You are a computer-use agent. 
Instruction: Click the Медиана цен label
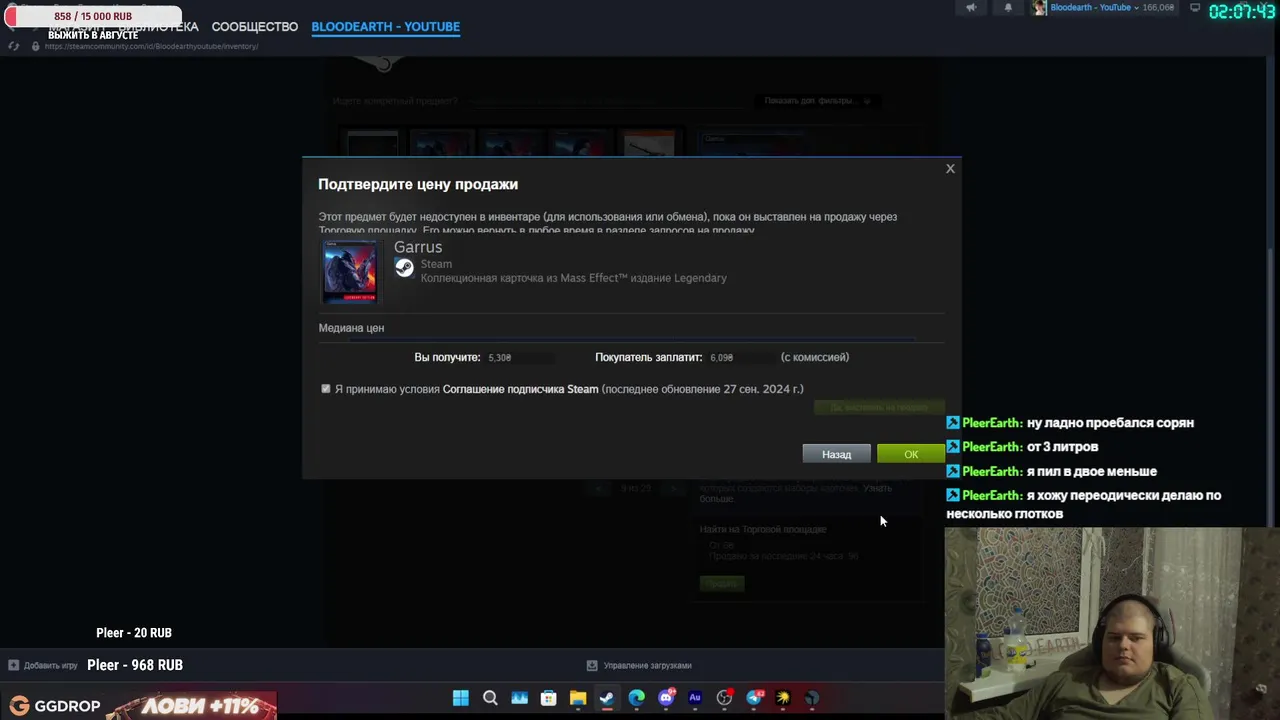pyautogui.click(x=351, y=328)
